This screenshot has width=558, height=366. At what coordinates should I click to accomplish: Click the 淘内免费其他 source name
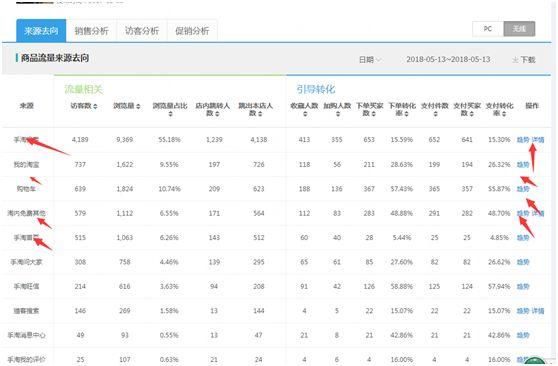[26, 213]
